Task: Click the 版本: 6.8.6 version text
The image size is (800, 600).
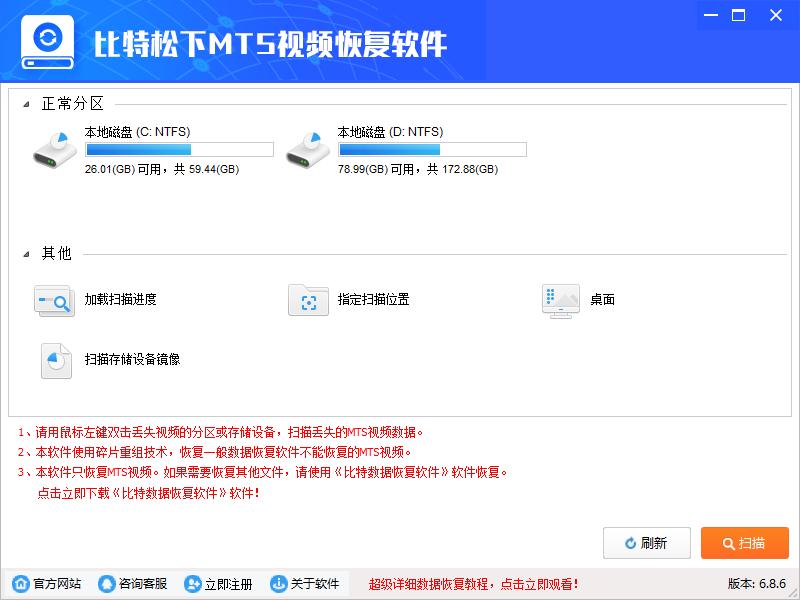Action: tap(757, 584)
